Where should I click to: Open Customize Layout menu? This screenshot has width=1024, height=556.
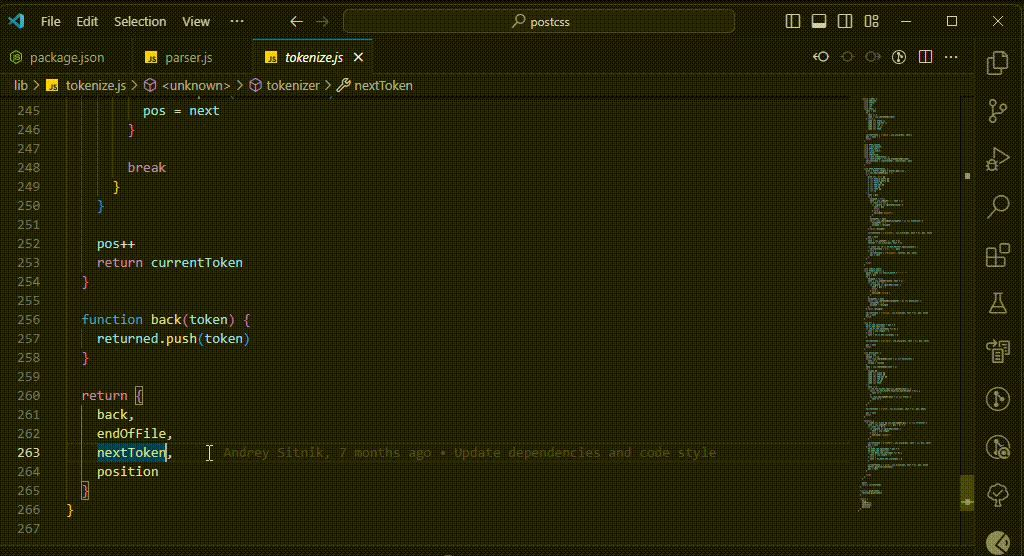871,22
